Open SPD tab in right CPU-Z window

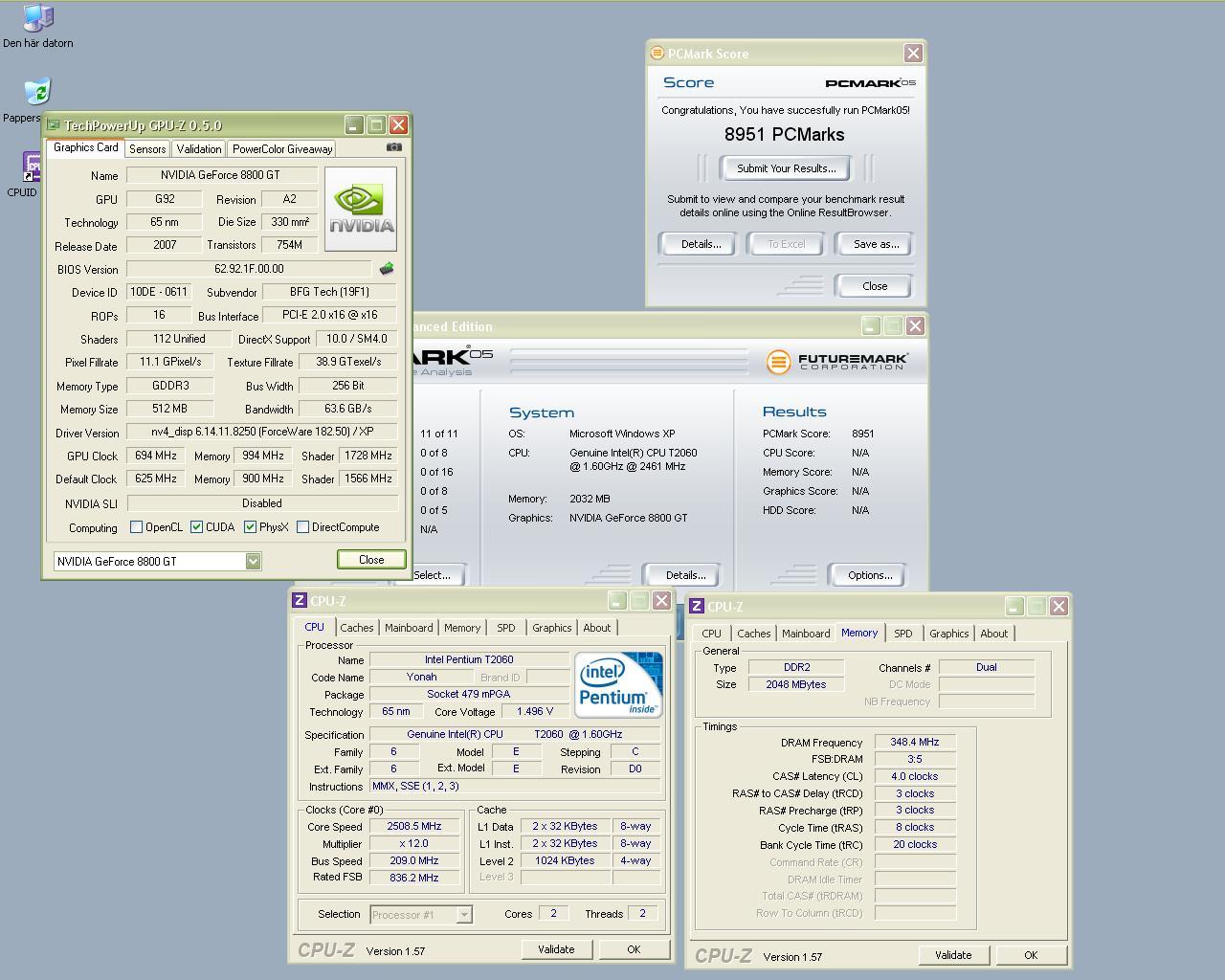click(x=902, y=634)
